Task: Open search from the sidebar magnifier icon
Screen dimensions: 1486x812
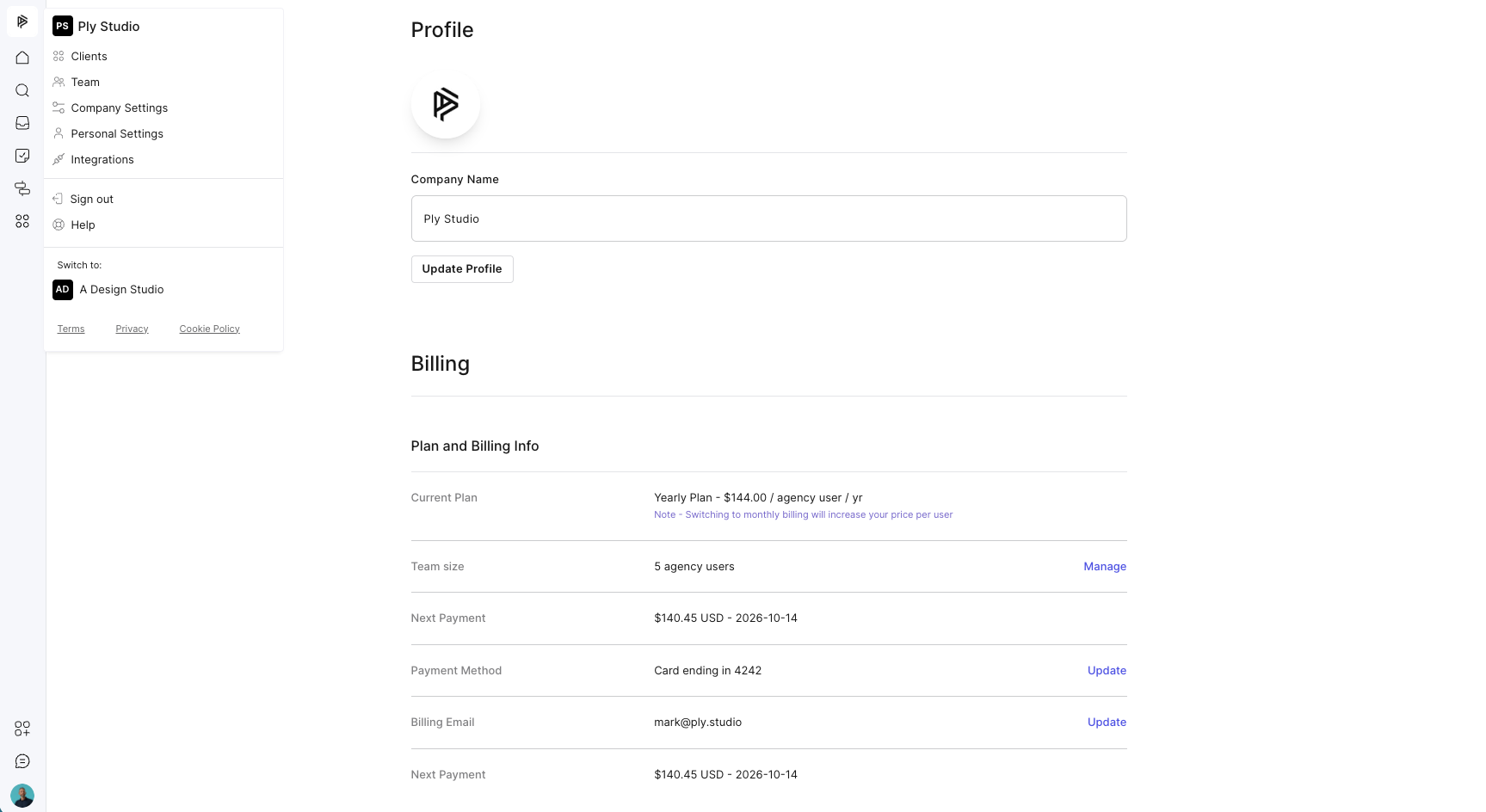Action: point(22,90)
